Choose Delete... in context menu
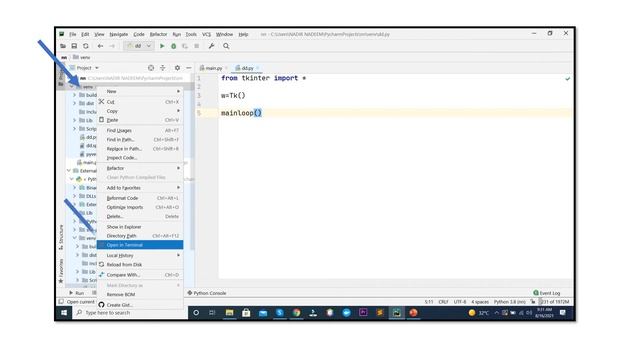Screen dimensions: 640x360 [x=140, y=216]
